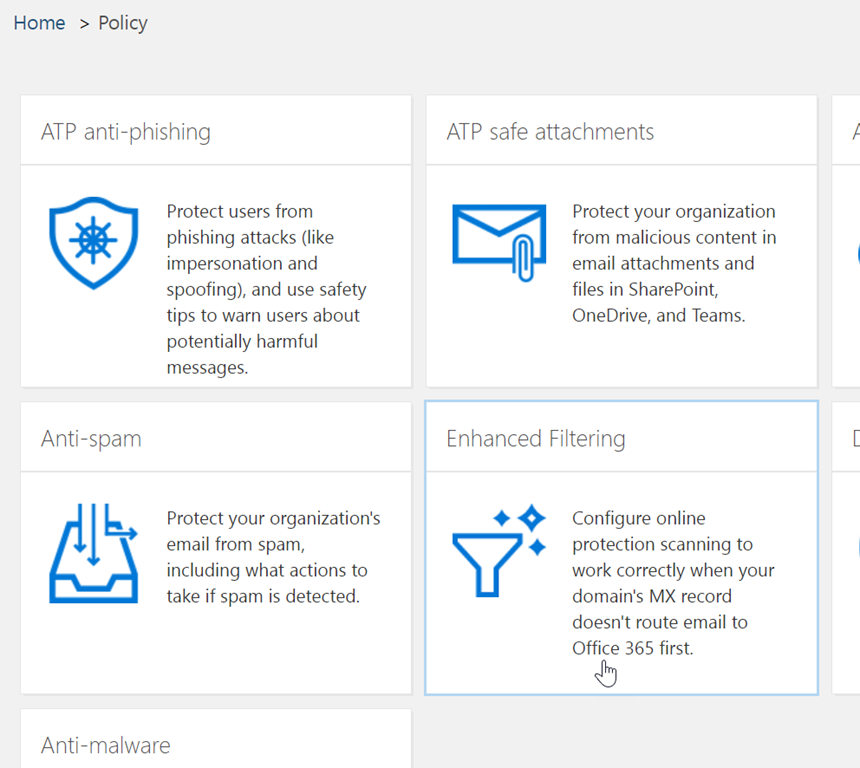Click the anti-phishing shield icon
The image size is (860, 768).
[93, 243]
